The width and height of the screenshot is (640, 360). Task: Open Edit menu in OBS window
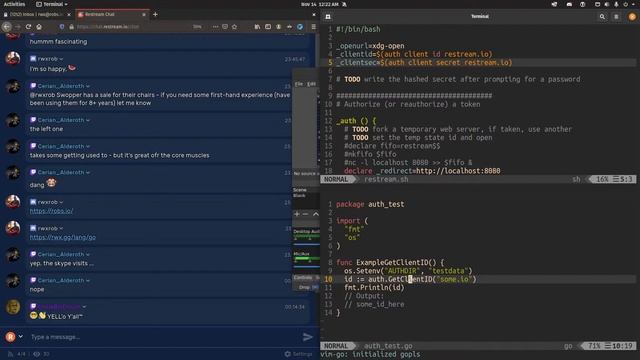click(x=311, y=84)
